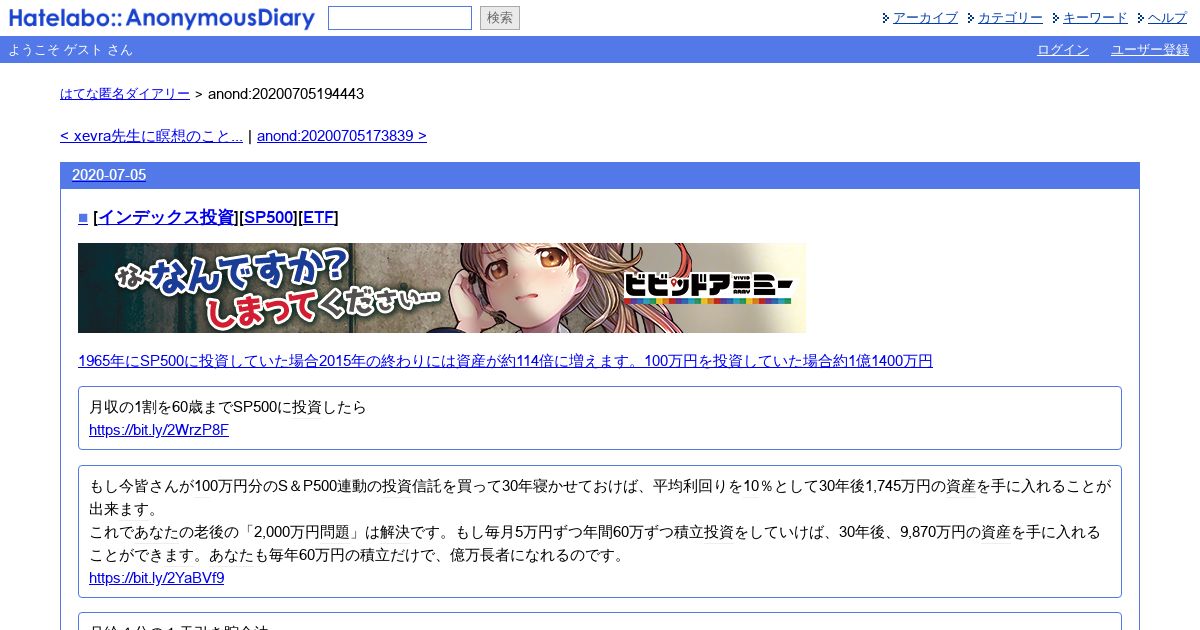Open the キーワード menu link
The image size is (1200, 630).
[1095, 18]
